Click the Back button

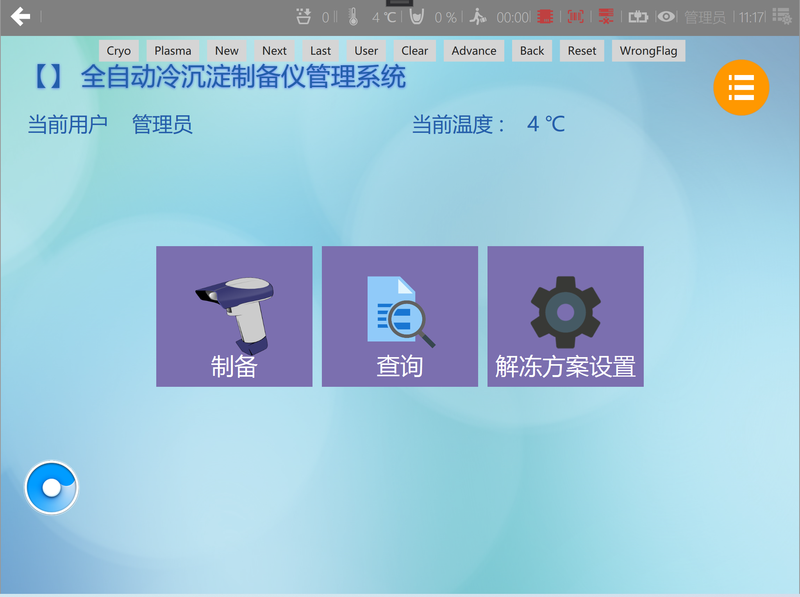[x=532, y=51]
